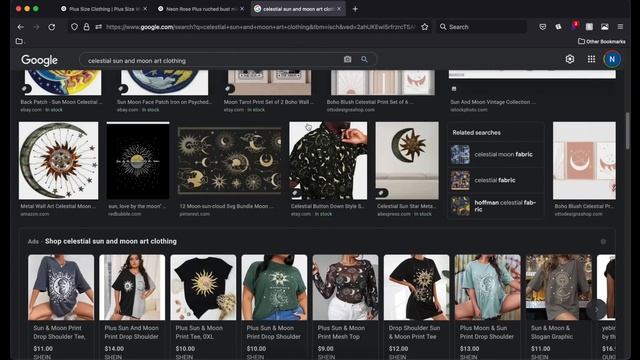Bookmark this page with the star
Image resolution: width=640 pixels, height=360 pixels.
coord(424,27)
